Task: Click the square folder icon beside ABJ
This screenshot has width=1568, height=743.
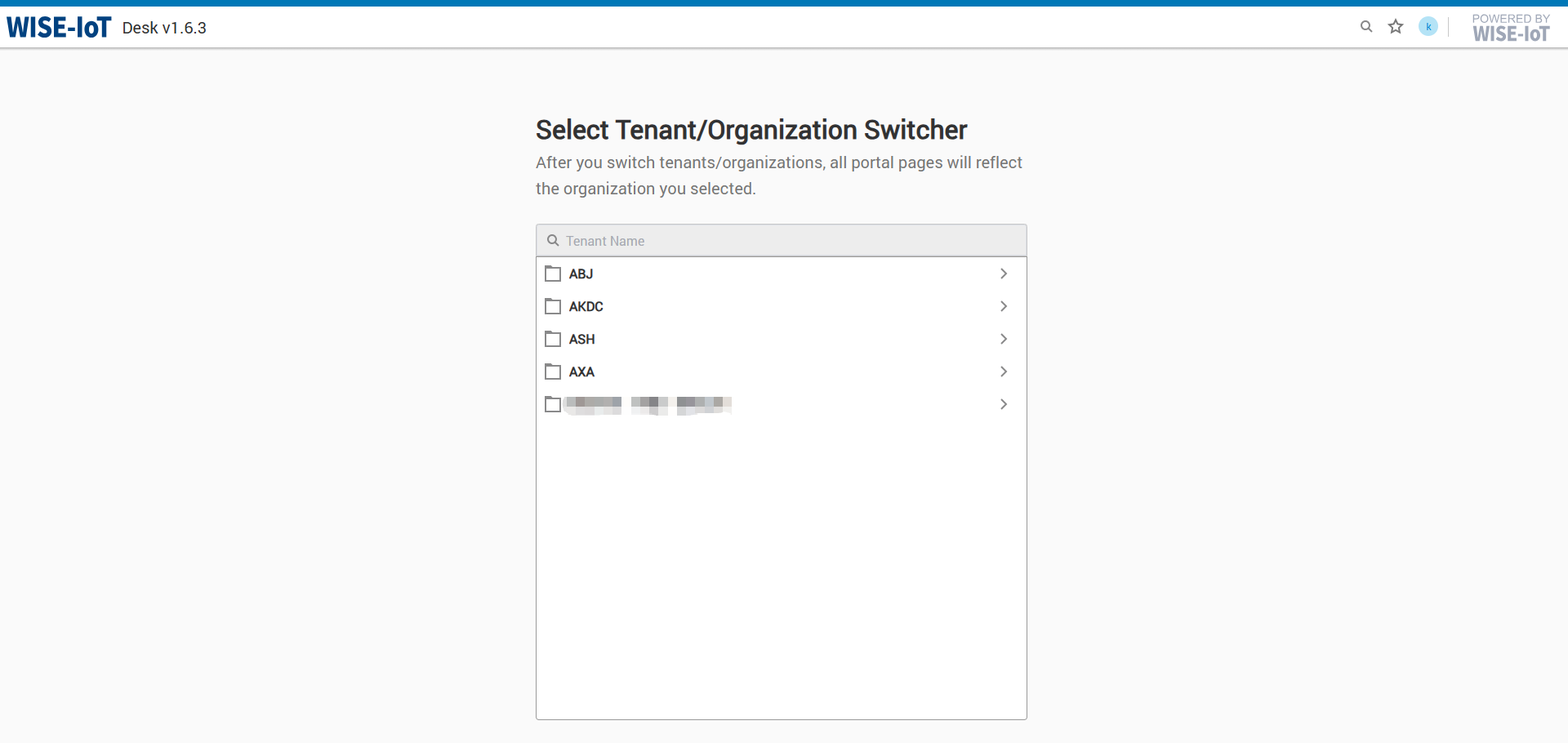Action: click(552, 274)
